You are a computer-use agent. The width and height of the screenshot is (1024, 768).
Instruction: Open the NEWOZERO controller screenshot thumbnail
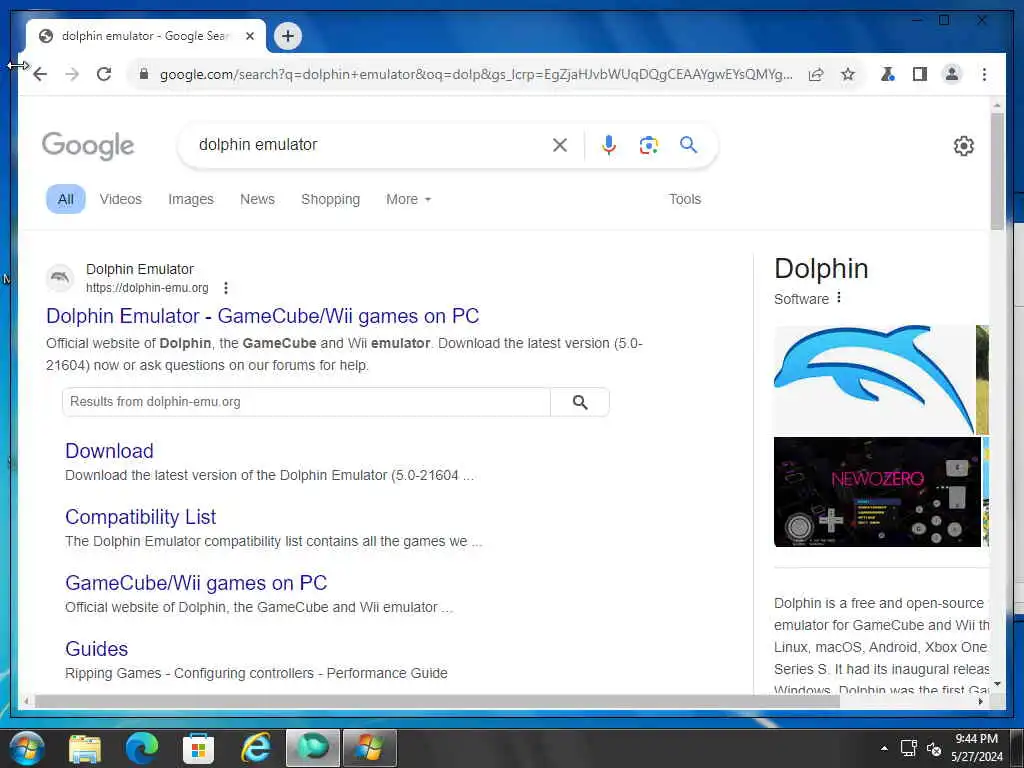tap(877, 492)
